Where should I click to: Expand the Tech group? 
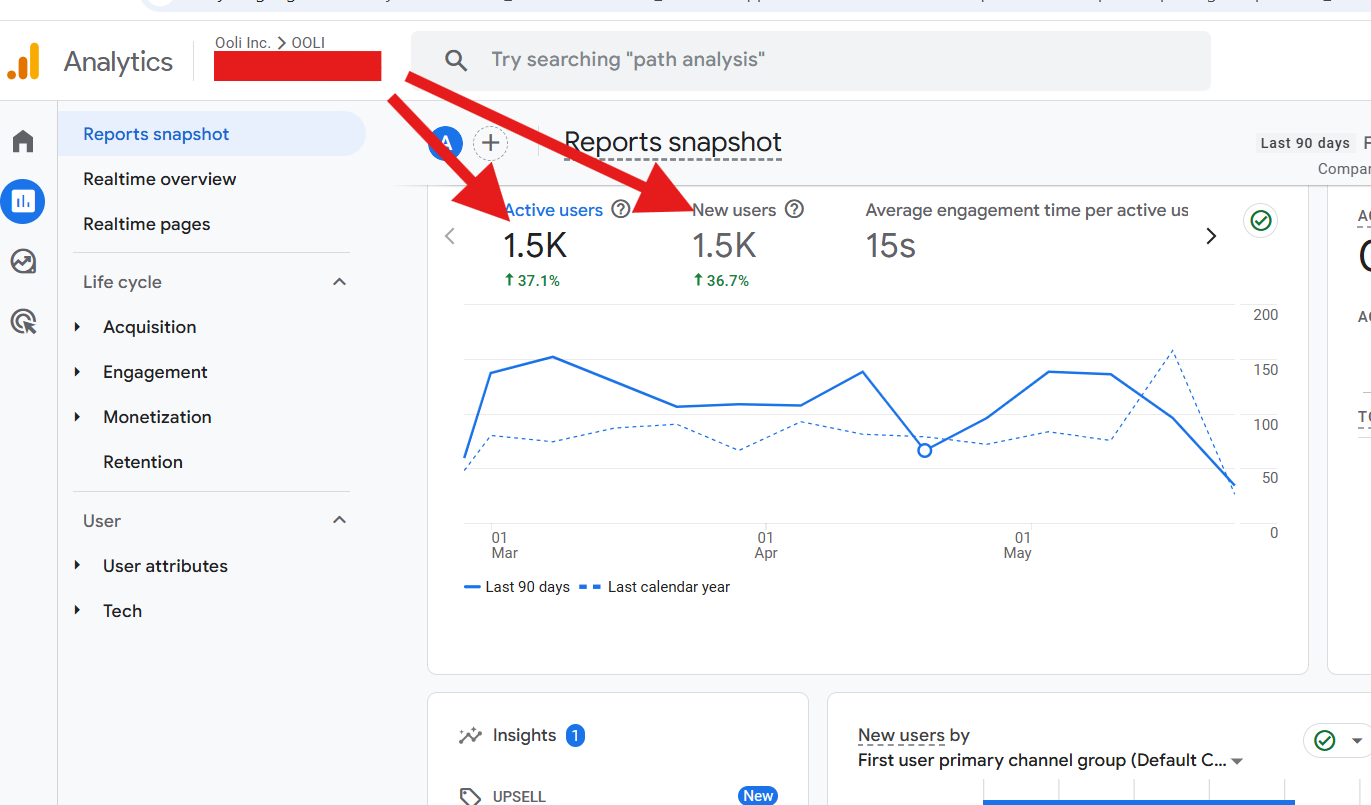[77, 611]
